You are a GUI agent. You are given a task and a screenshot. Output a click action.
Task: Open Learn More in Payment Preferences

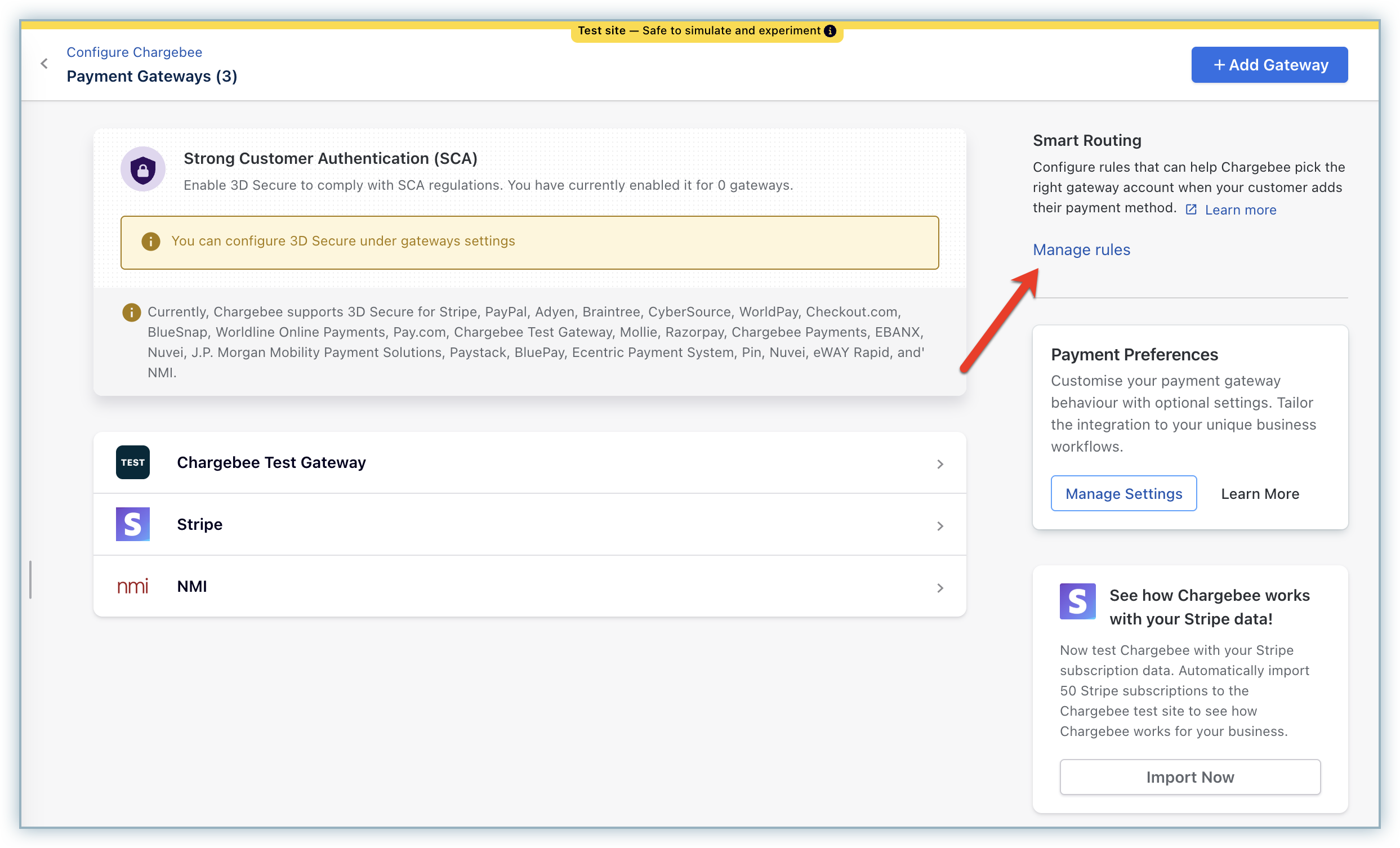pyautogui.click(x=1260, y=494)
